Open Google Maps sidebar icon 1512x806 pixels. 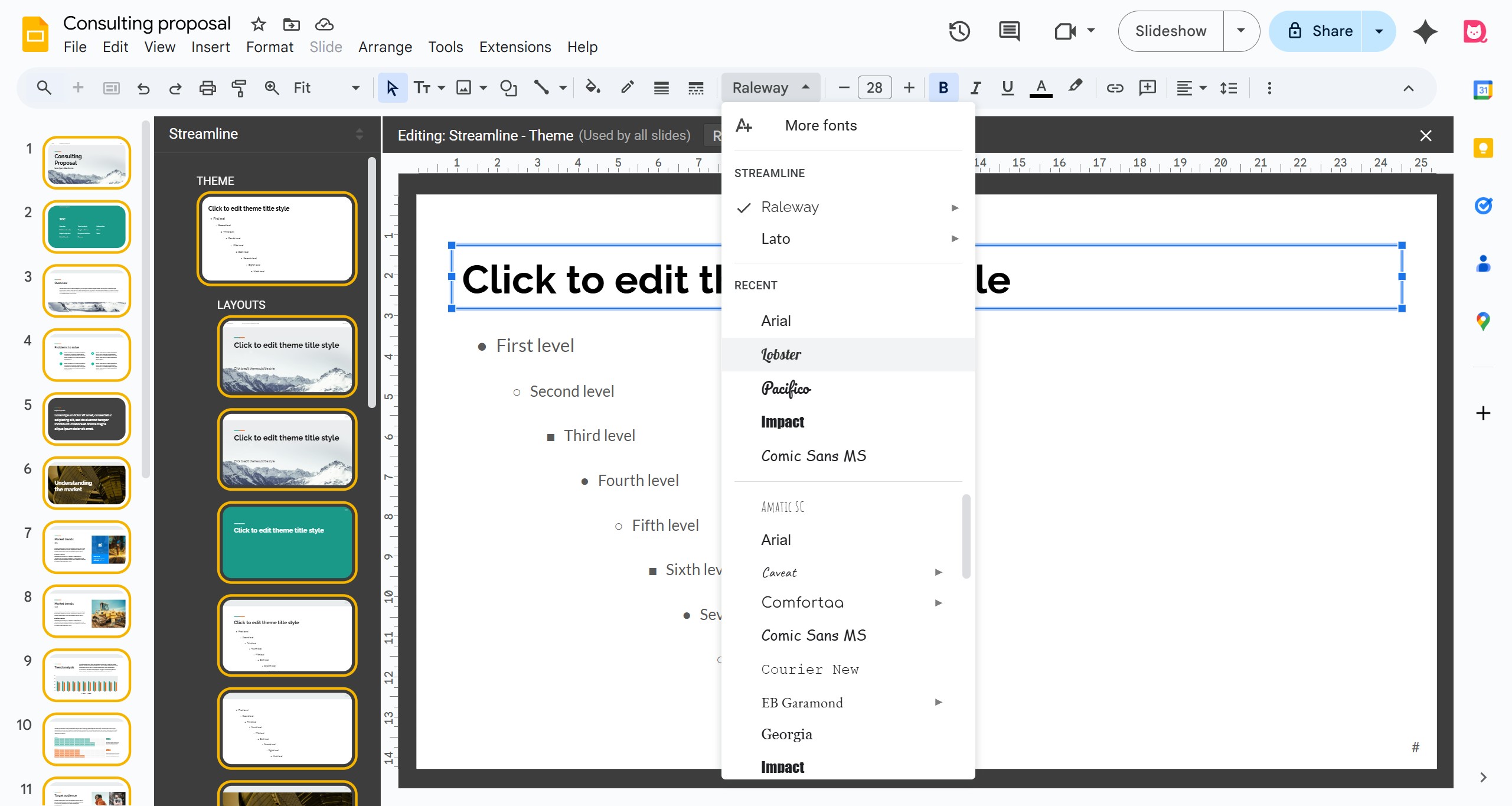coord(1482,321)
